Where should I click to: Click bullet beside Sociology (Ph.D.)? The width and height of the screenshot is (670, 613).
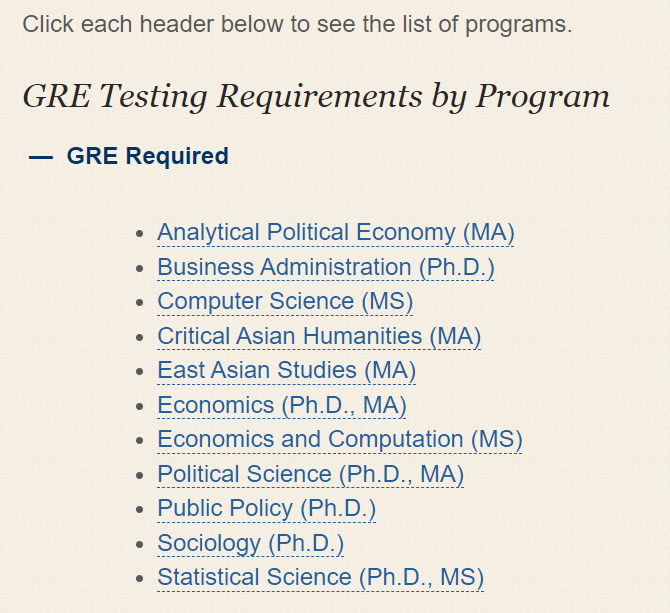pos(139,544)
